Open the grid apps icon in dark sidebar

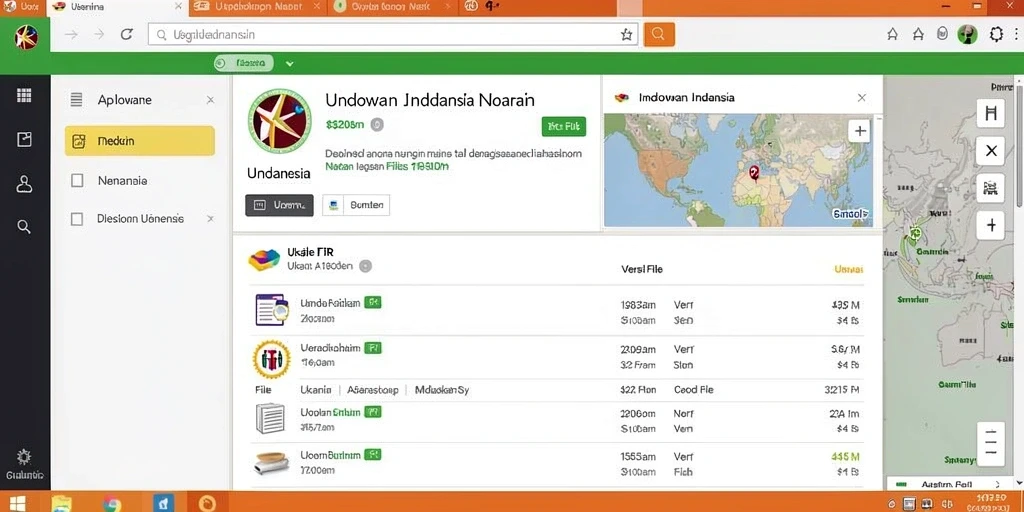(x=24, y=95)
